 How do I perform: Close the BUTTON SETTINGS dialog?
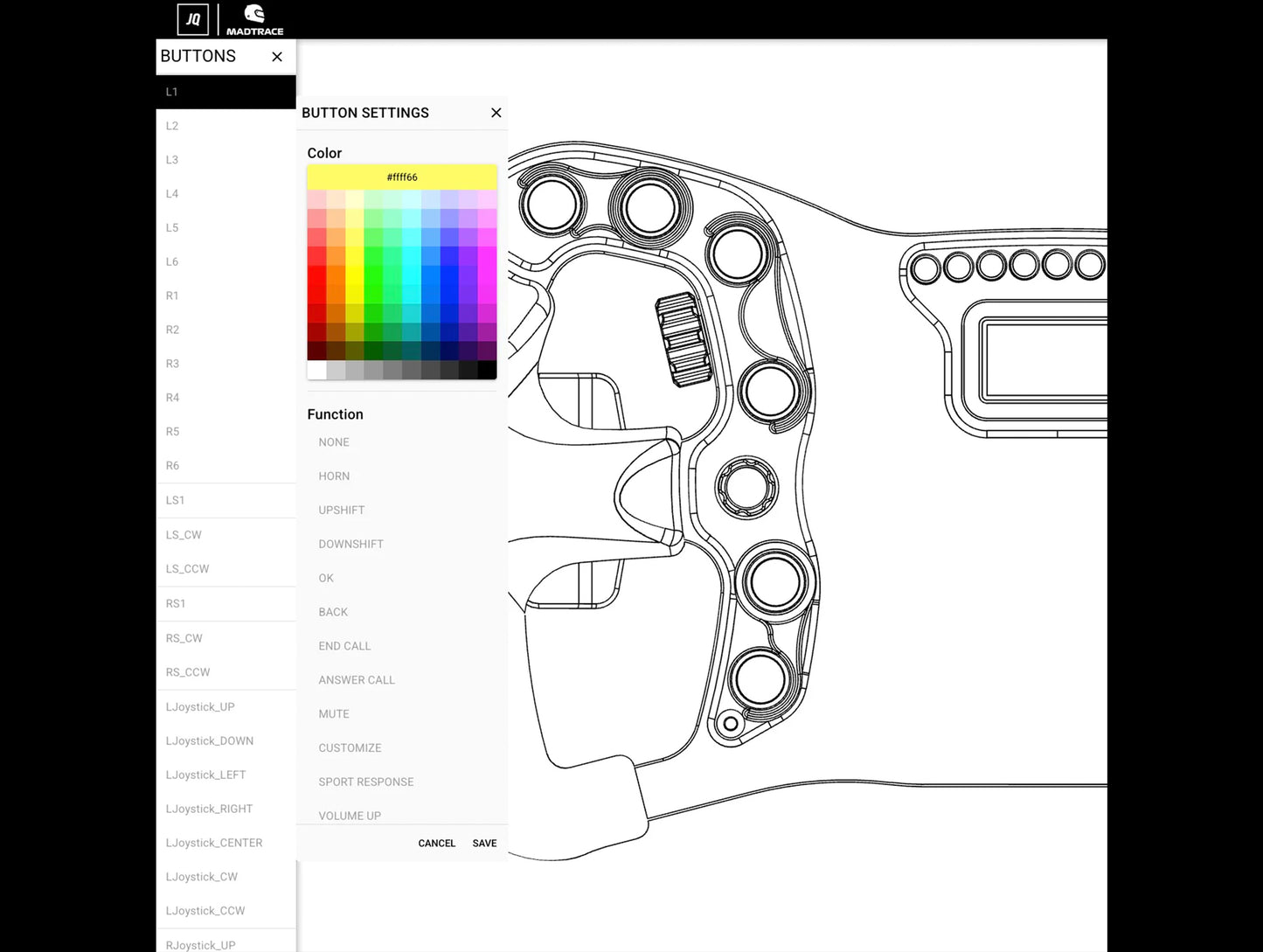(496, 113)
